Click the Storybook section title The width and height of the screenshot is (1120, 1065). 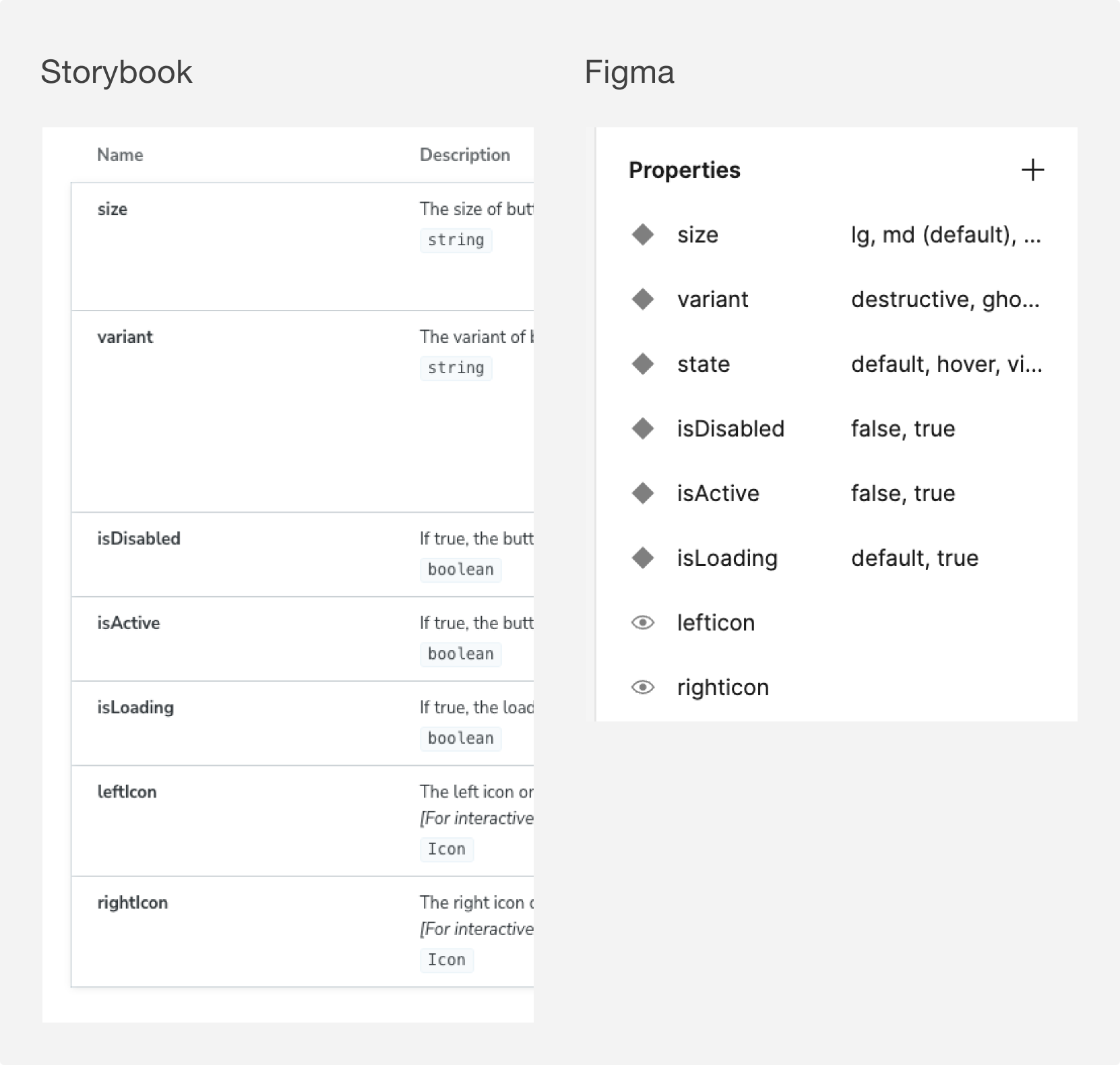click(117, 72)
